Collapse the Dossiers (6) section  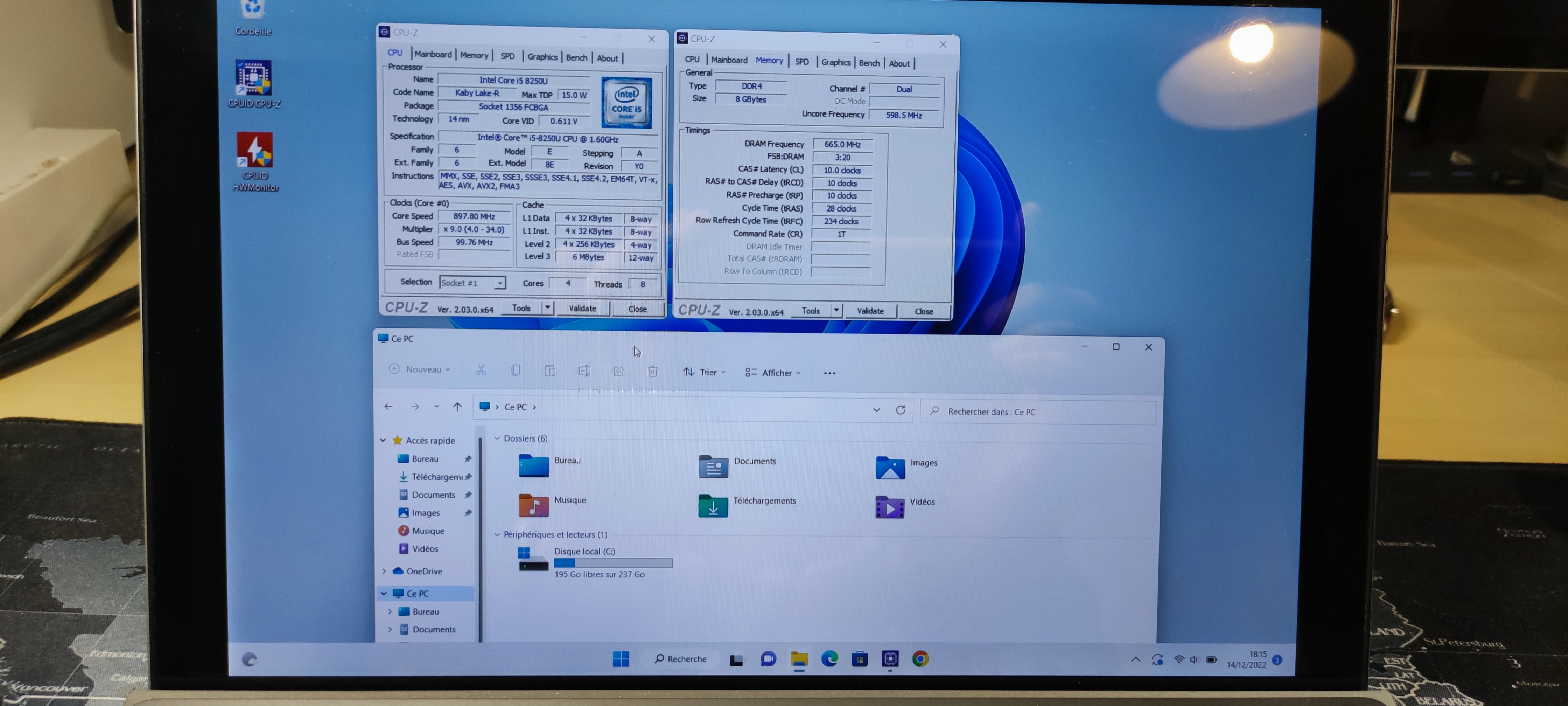[x=497, y=438]
